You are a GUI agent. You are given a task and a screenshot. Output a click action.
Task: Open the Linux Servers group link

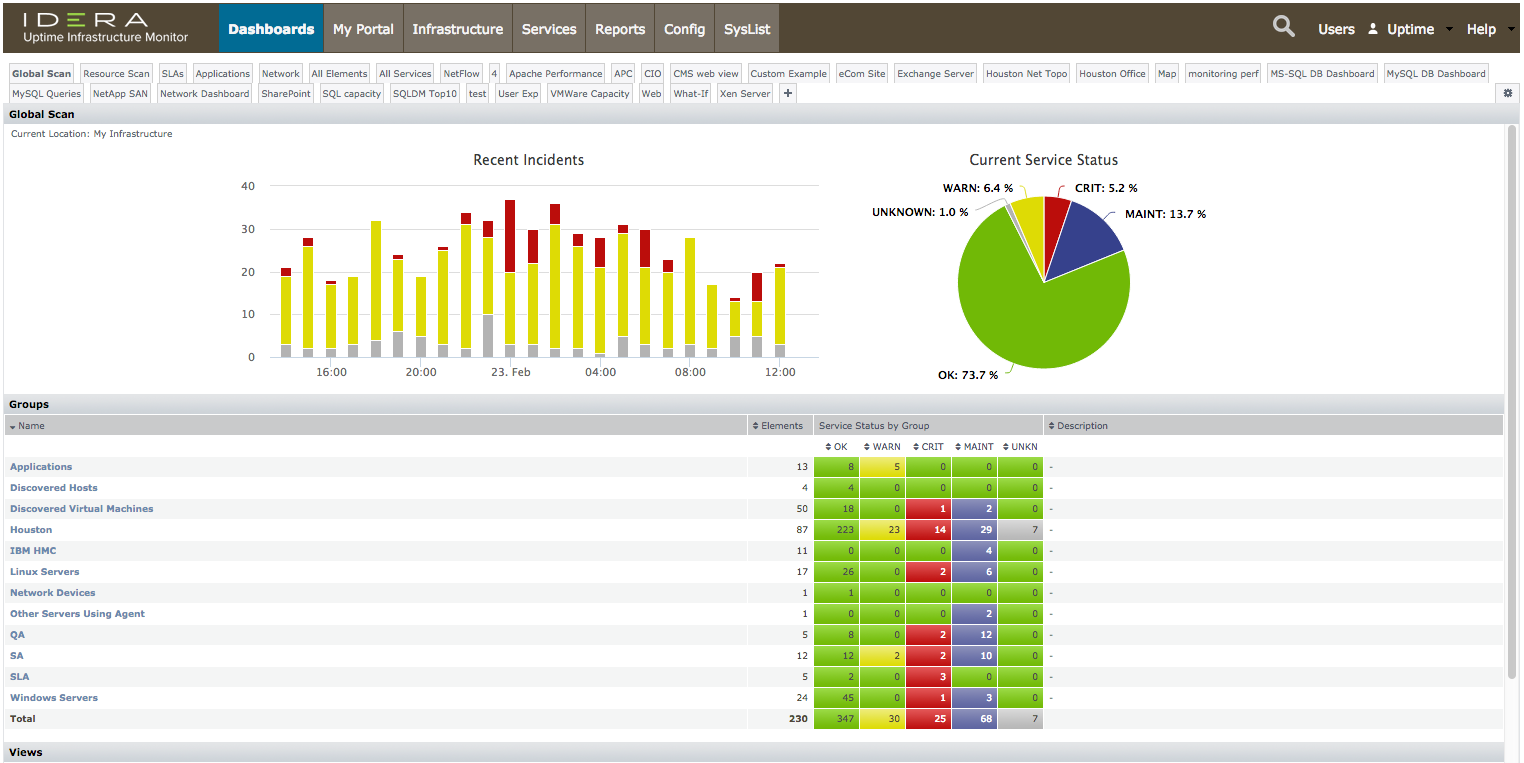click(x=44, y=572)
